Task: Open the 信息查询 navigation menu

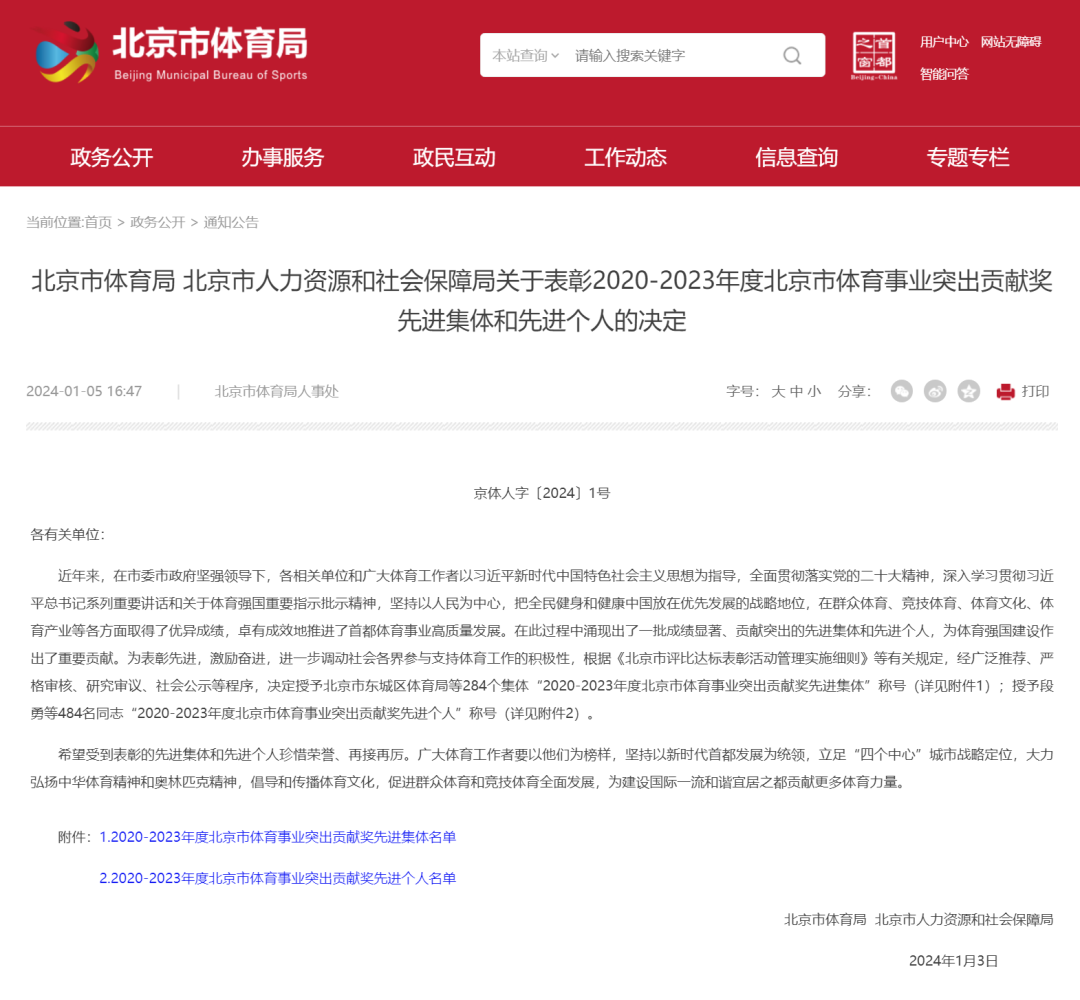Action: coord(796,157)
